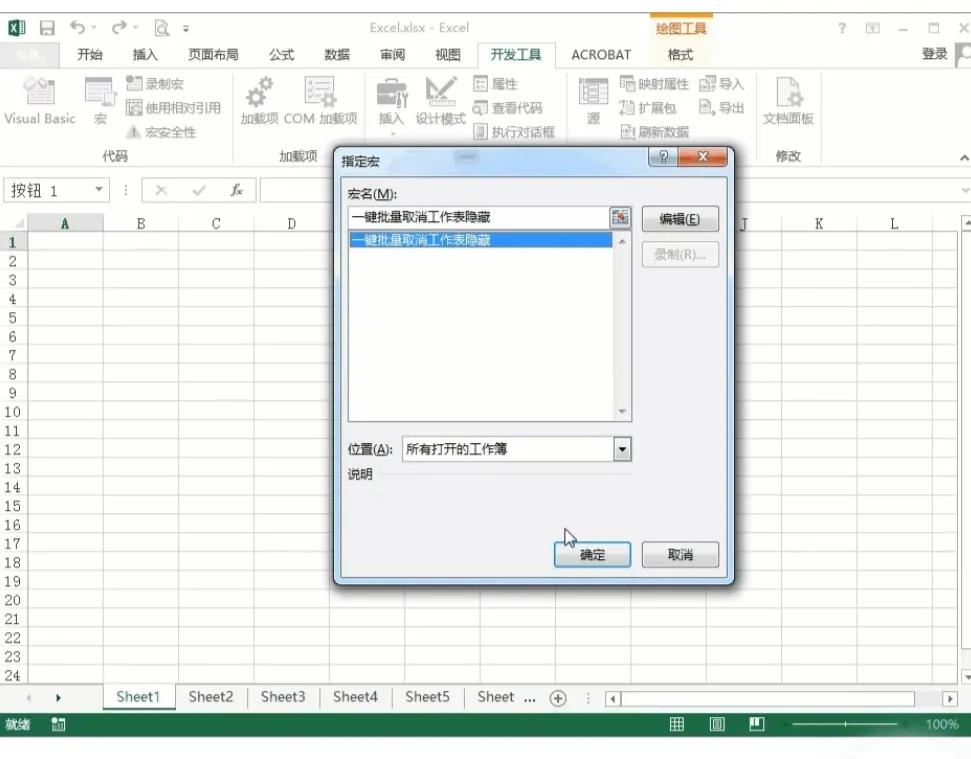
Task: Click 取消 (Cancel) in the dialog
Action: coord(680,555)
